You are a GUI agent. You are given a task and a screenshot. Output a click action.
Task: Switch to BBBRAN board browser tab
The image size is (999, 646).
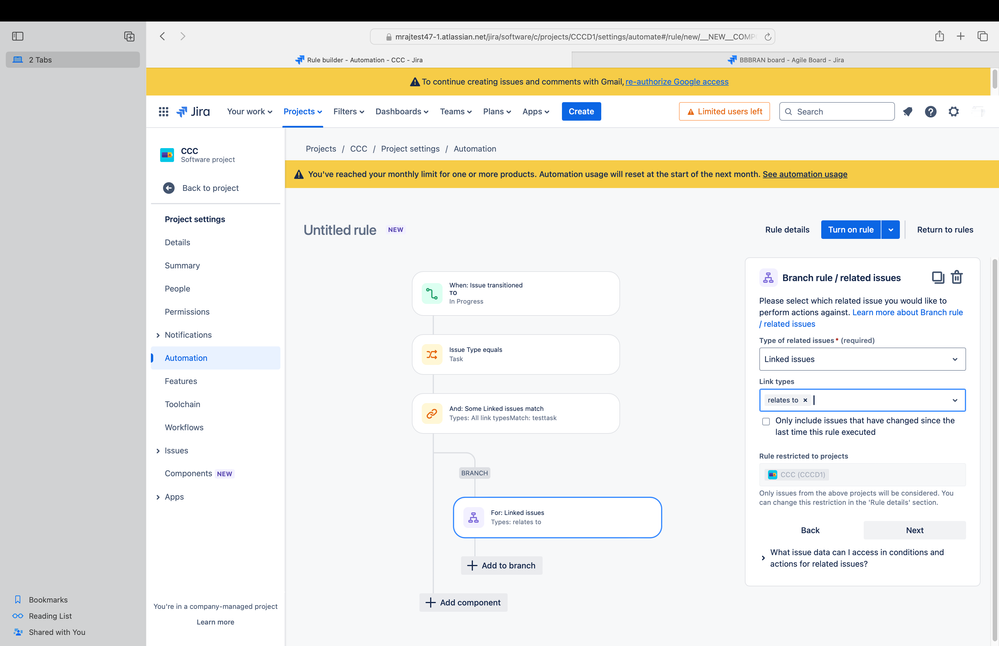click(x=785, y=60)
